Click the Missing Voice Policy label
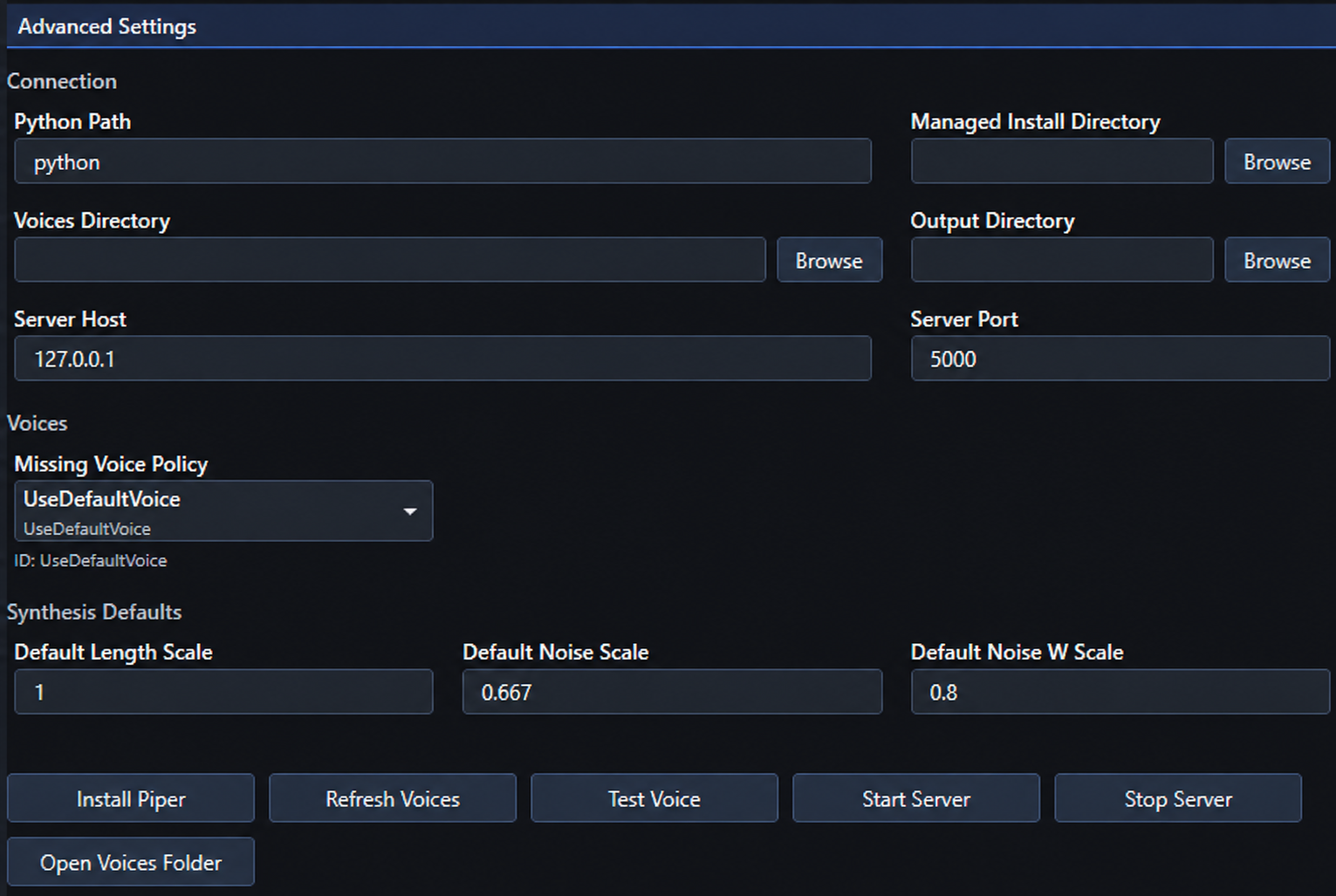Viewport: 1336px width, 896px height. pos(111,464)
